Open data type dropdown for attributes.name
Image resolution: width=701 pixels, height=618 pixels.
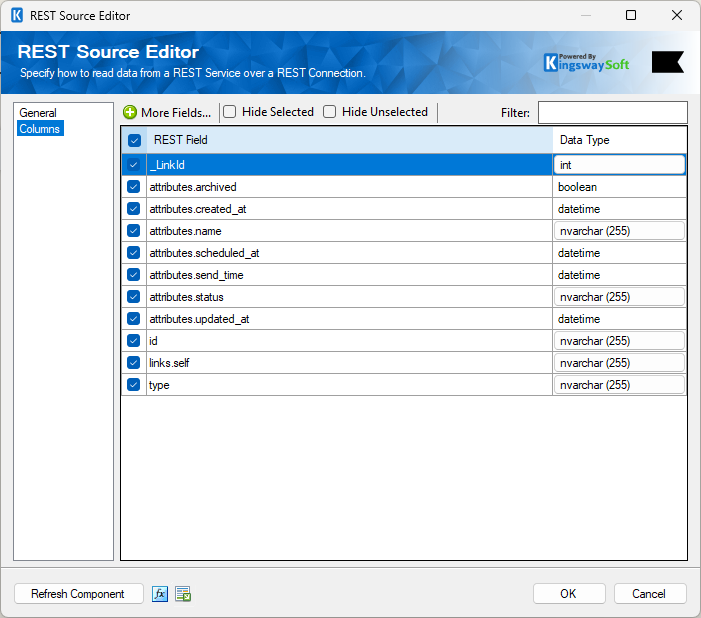click(619, 231)
